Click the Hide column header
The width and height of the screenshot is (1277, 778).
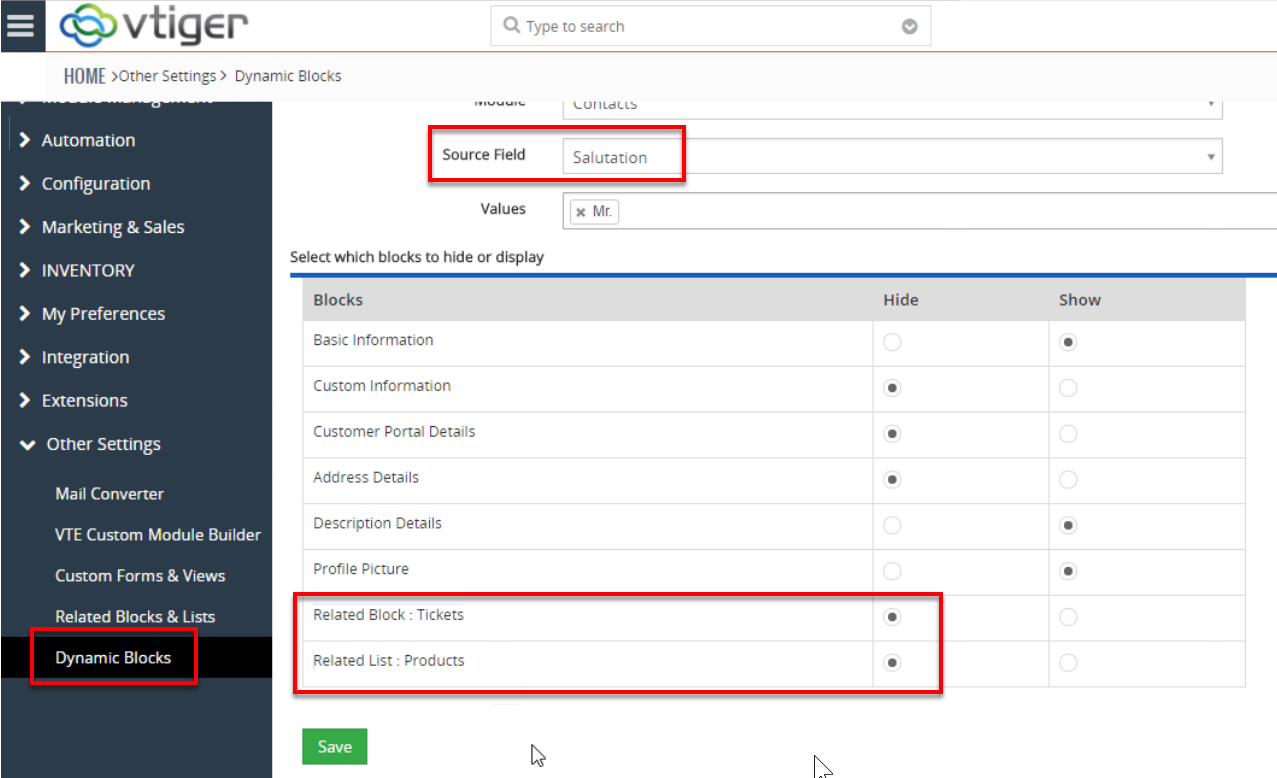click(900, 300)
